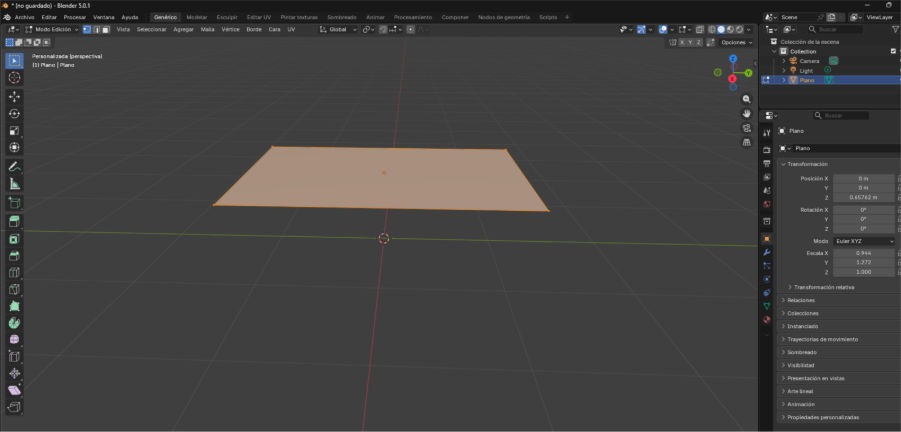Toggle X-ray display in viewport header
The width and height of the screenshot is (901, 432).
click(x=700, y=30)
